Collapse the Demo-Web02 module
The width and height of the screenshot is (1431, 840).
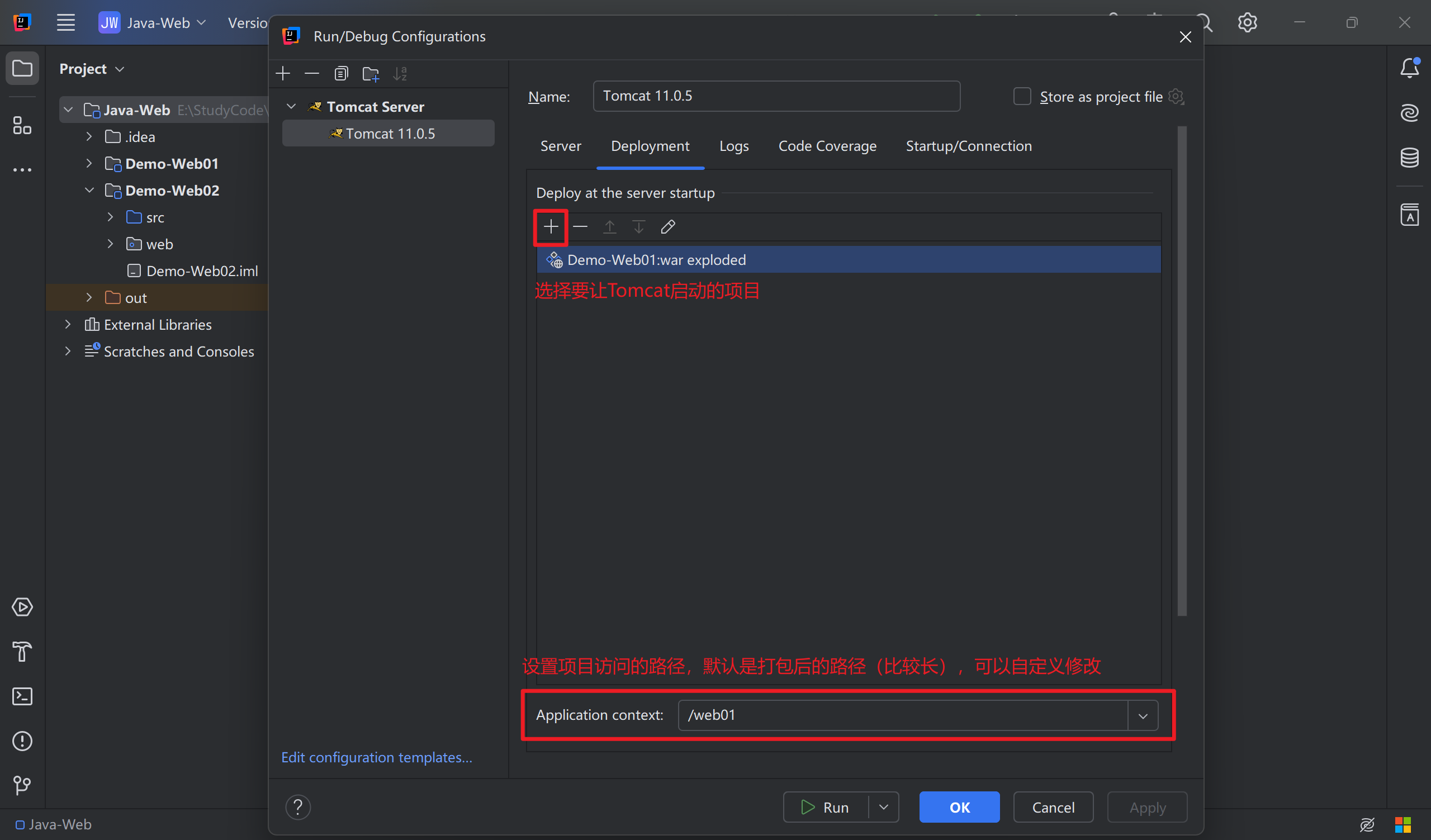pos(89,190)
